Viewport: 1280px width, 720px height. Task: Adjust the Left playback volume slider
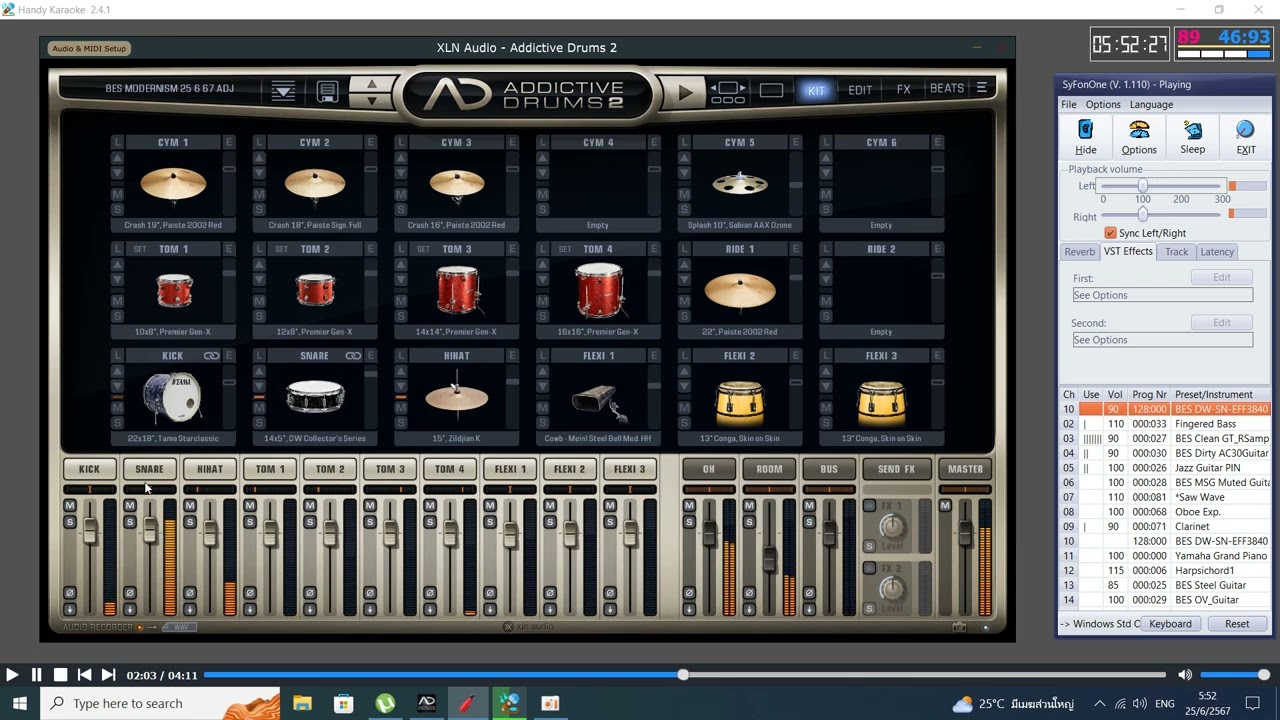[x=1142, y=186]
